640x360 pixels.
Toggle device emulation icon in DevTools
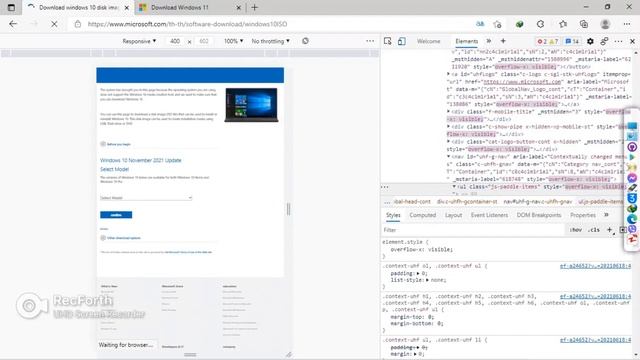402,41
